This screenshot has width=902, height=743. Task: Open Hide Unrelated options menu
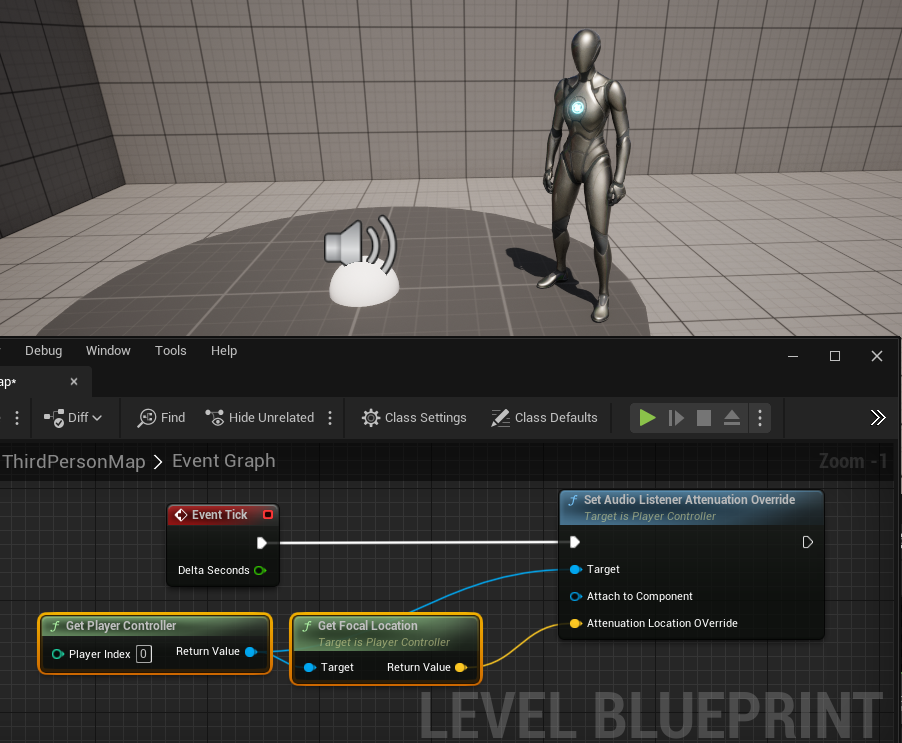pos(331,418)
